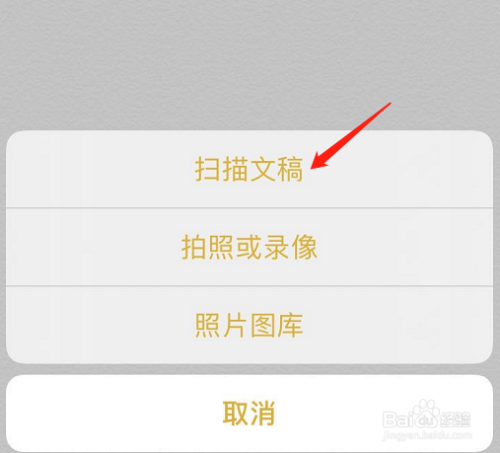Click the 图库 characters in third option
The width and height of the screenshot is (500, 453).
click(x=276, y=325)
